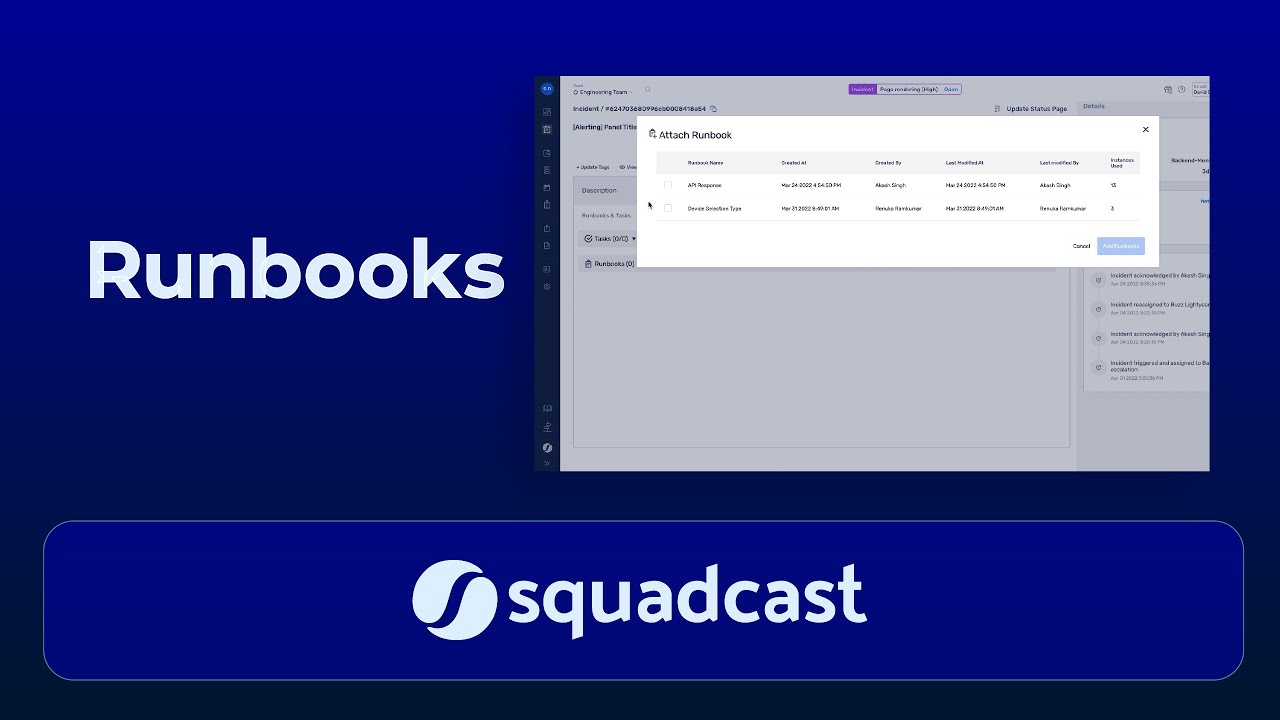Expand the sidebar with double-chevron icon
Image resolution: width=1280 pixels, height=720 pixels.
click(x=547, y=463)
